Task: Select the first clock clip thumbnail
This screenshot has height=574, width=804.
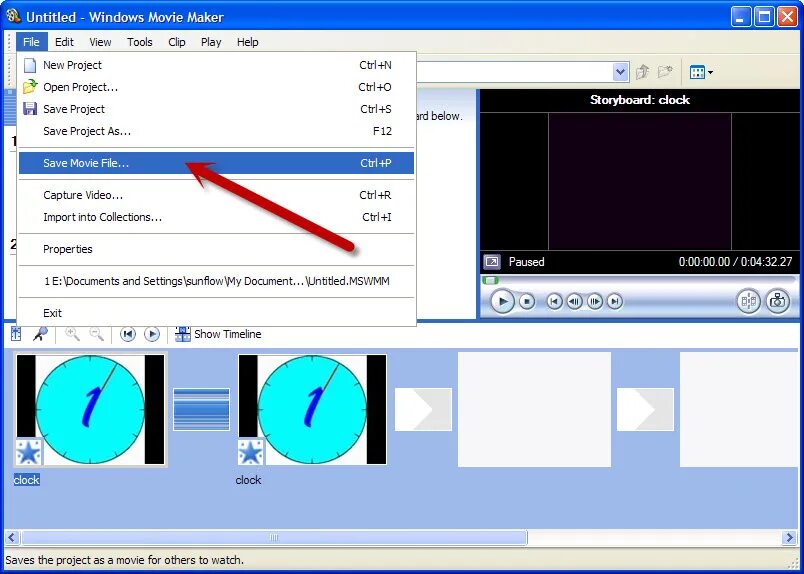Action: pos(90,409)
